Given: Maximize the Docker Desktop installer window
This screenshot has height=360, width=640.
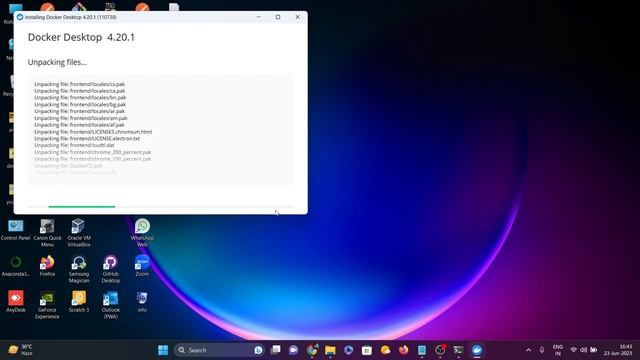Looking at the screenshot, I should 278,17.
